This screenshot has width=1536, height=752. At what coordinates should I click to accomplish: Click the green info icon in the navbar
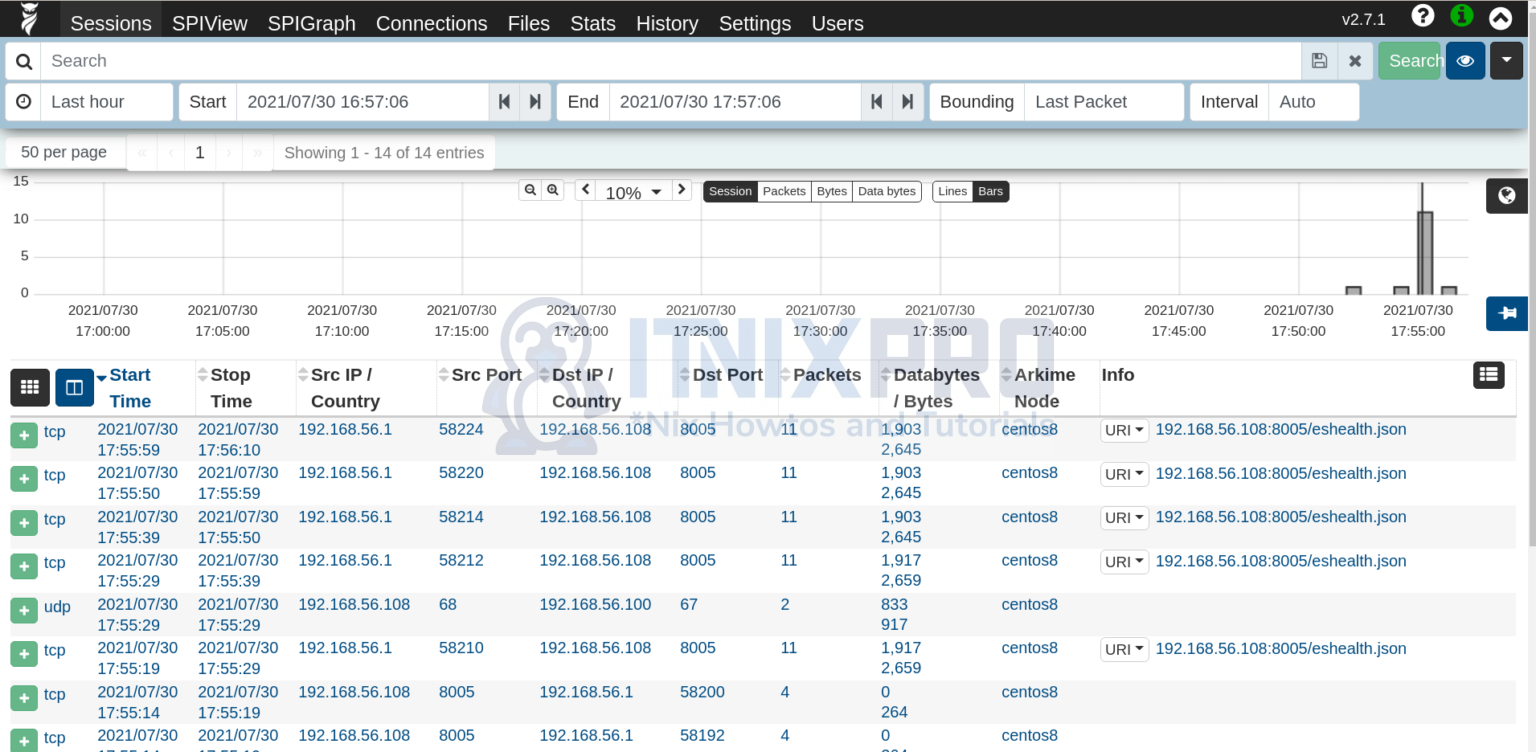click(x=1462, y=16)
